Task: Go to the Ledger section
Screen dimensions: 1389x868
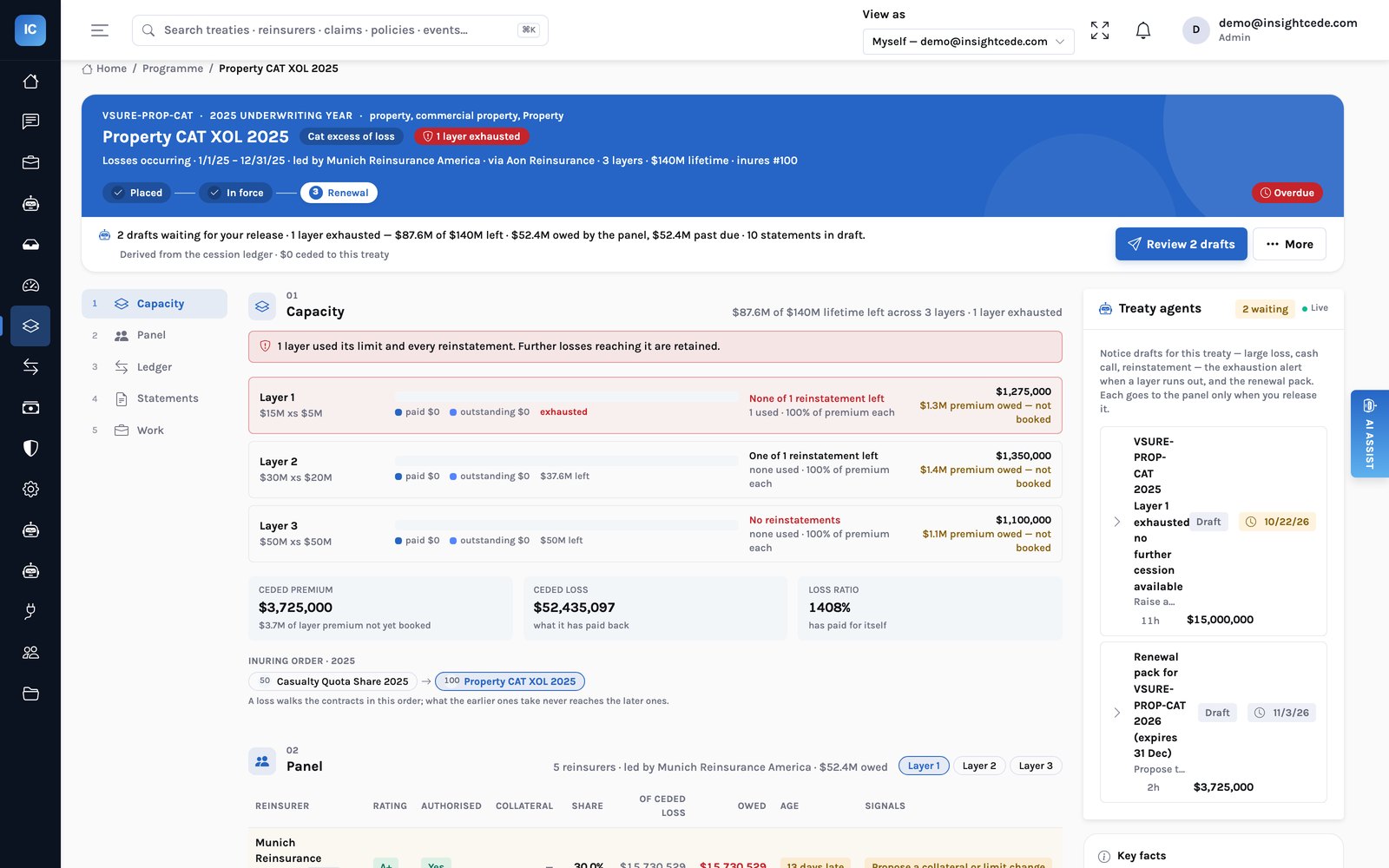Action: (x=155, y=367)
